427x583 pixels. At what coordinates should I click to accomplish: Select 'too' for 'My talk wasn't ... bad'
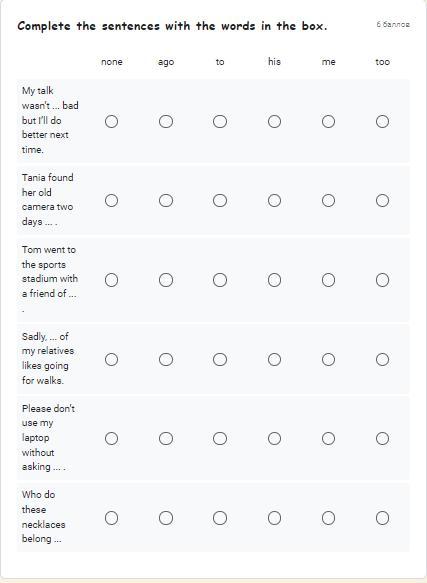(x=382, y=121)
